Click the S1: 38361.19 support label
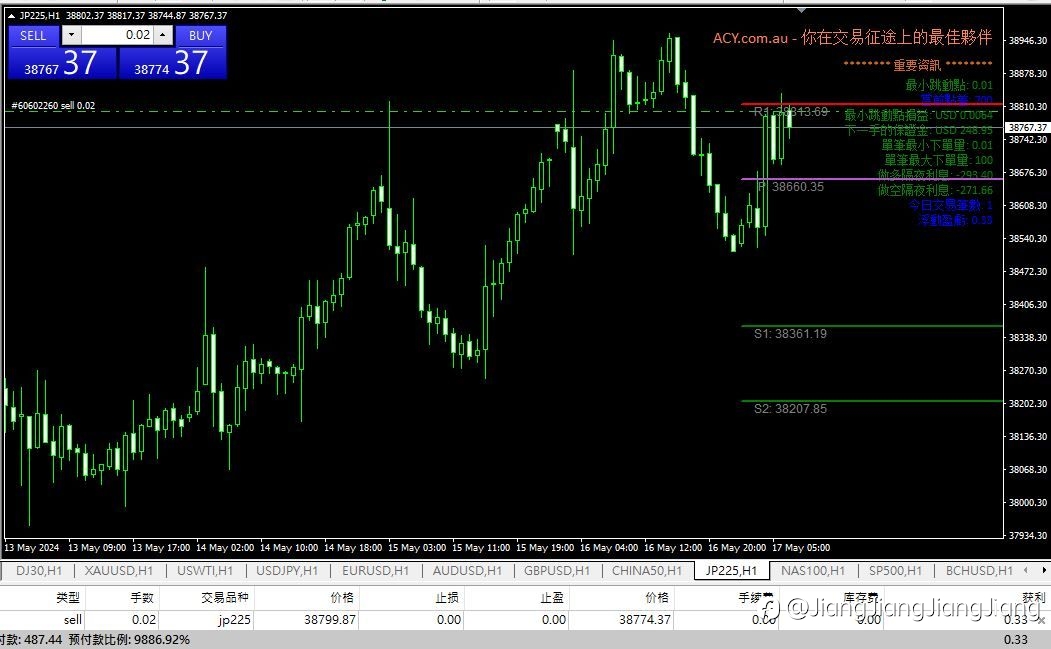Screen dimensions: 1051x649 click(x=790, y=333)
